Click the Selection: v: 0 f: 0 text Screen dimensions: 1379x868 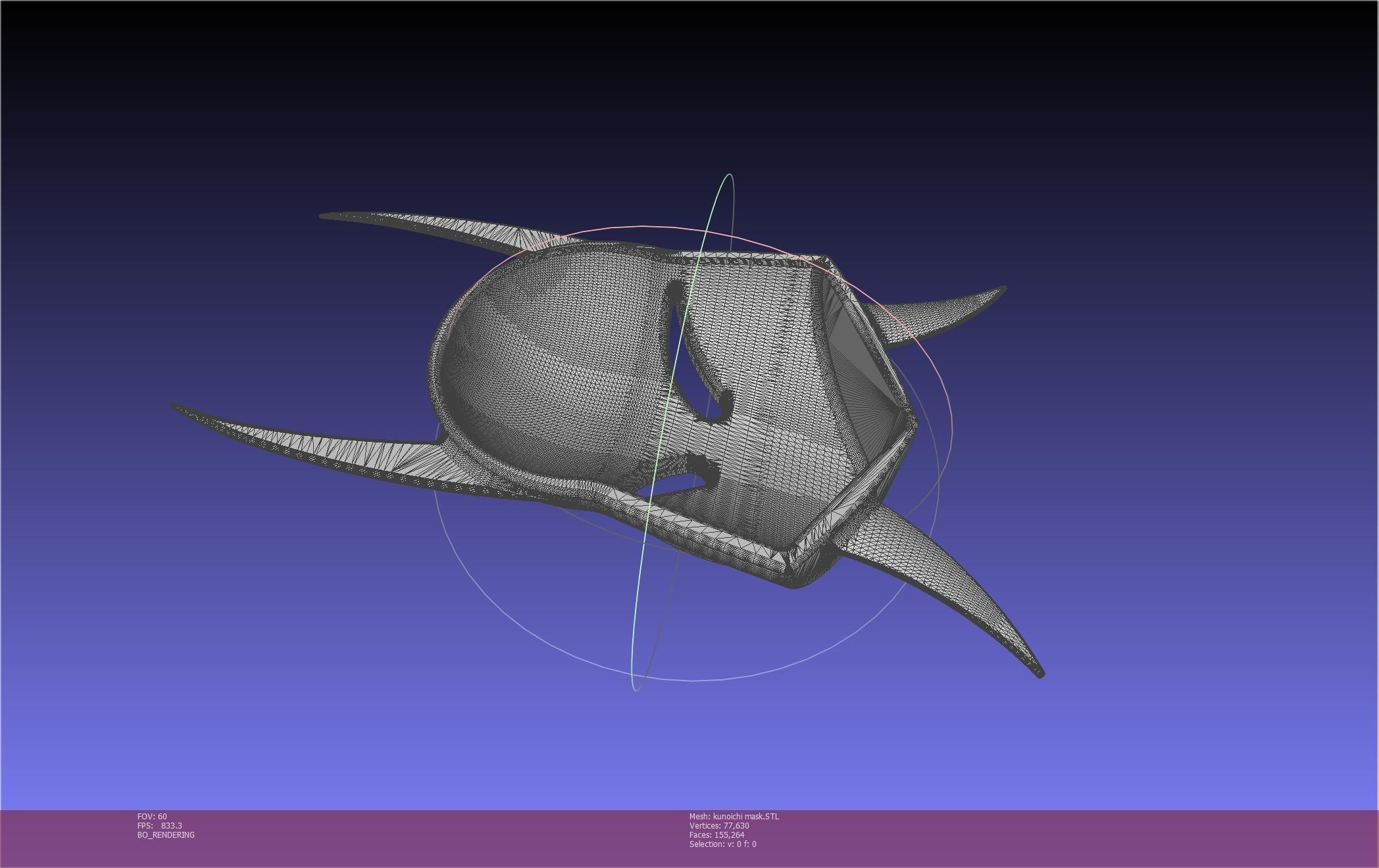[722, 844]
